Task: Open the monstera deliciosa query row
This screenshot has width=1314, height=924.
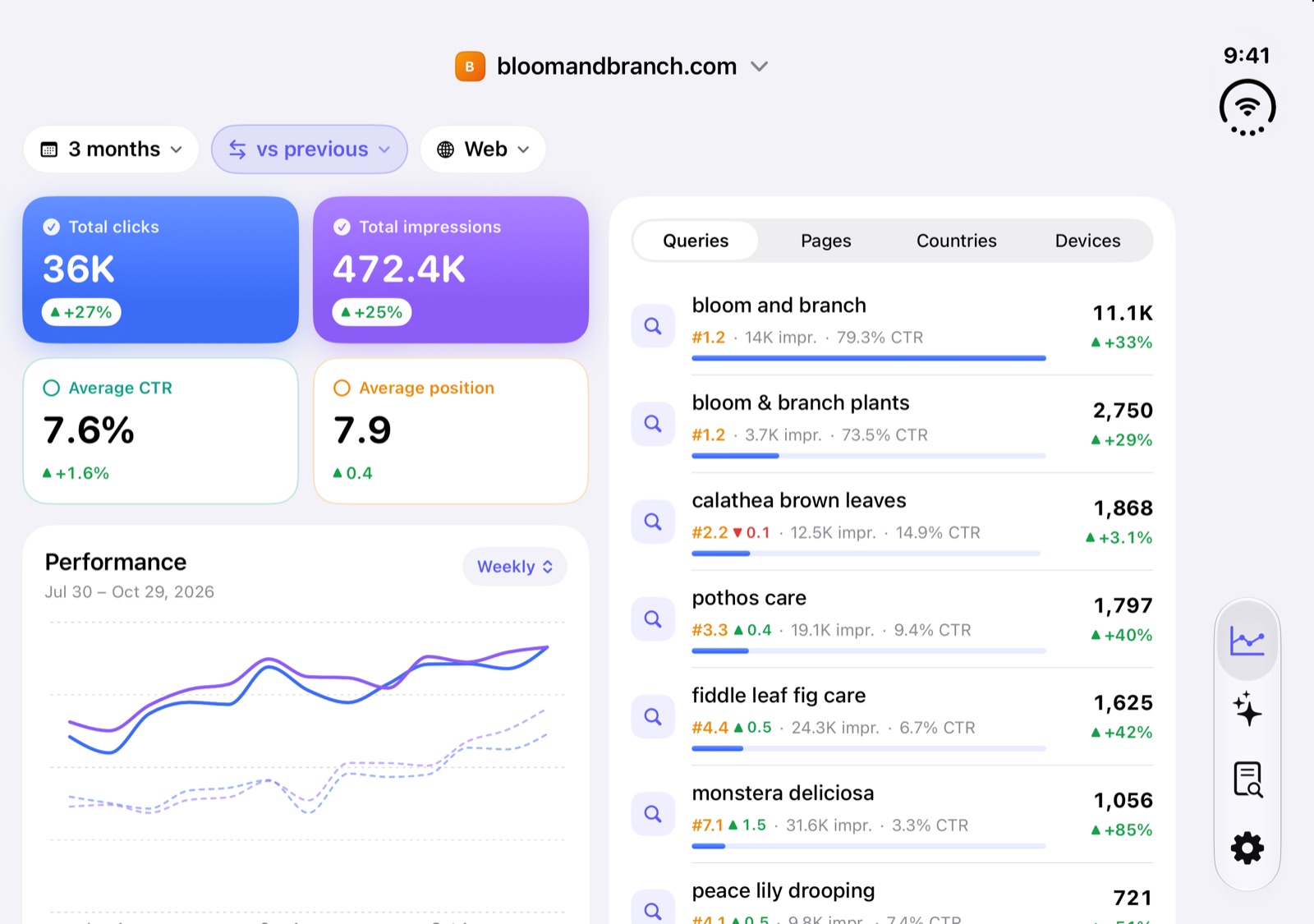Action: coord(892,814)
